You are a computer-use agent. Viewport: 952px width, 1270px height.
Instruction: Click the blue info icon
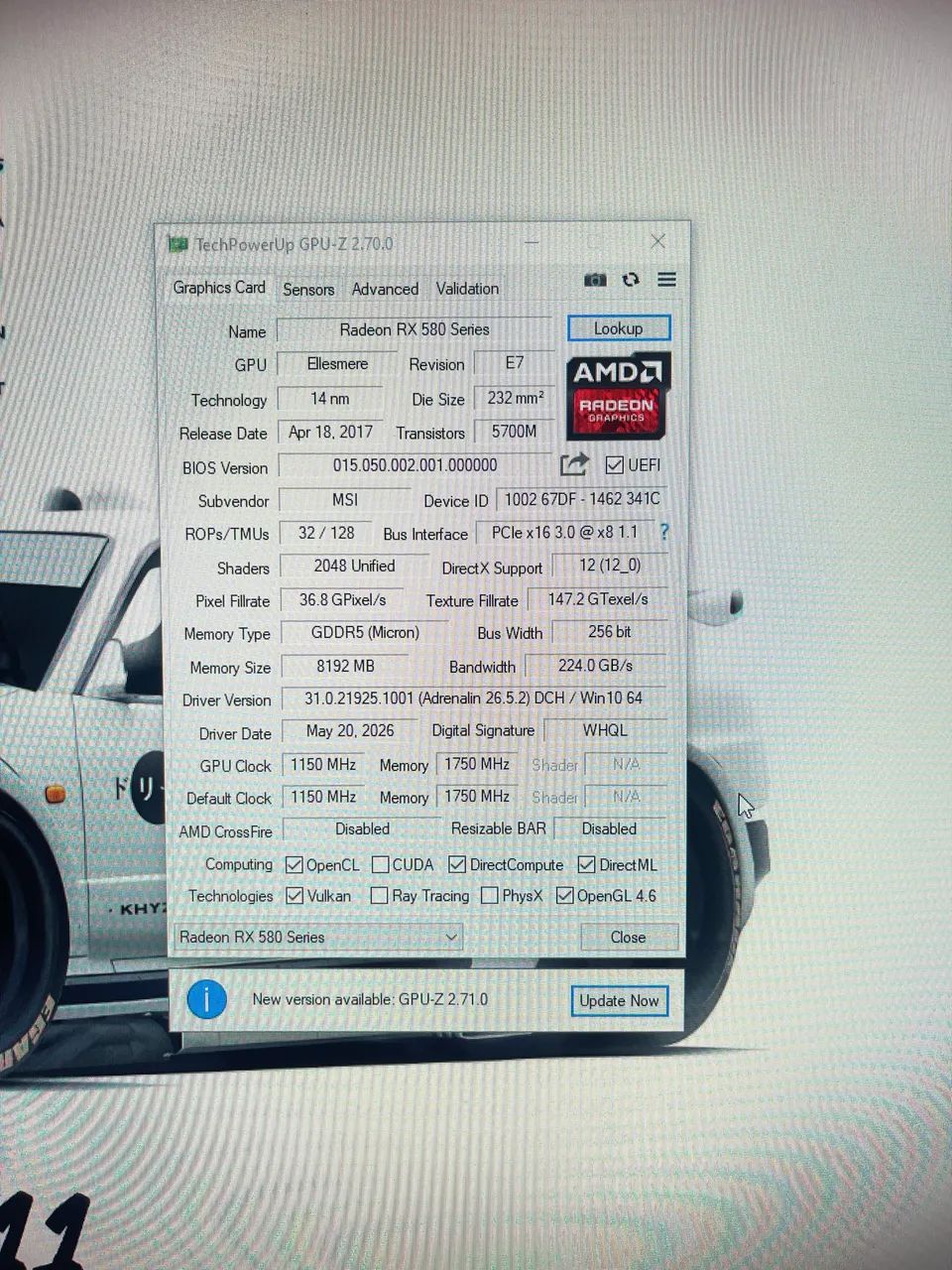coord(207,999)
